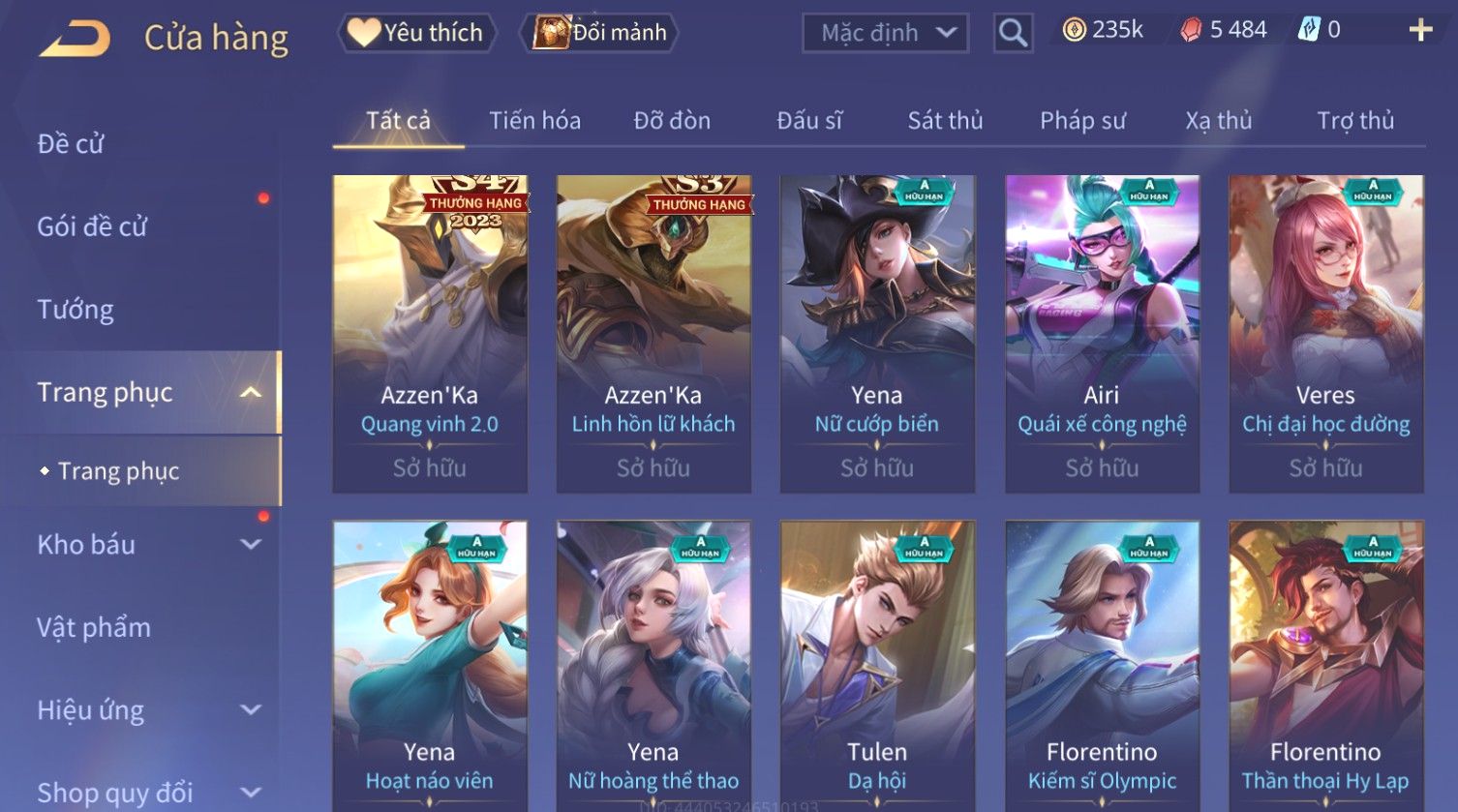Select Airi Quái xế công nghệ skin
Viewport: 1458px width, 812px height.
click(x=1102, y=334)
